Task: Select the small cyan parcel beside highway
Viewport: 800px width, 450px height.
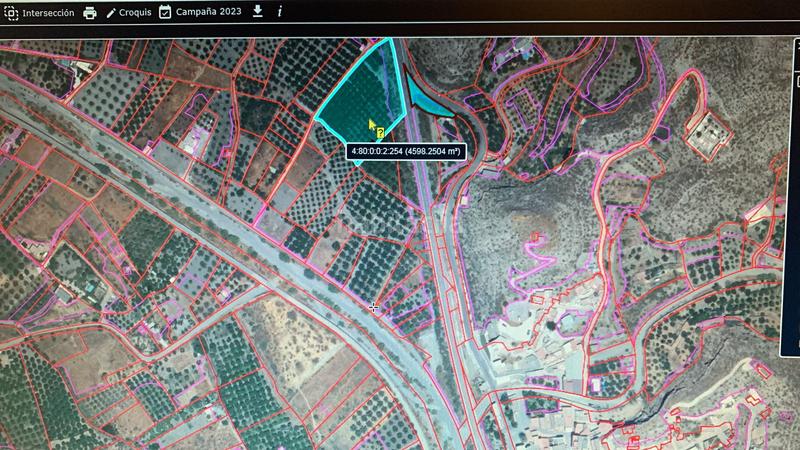Action: point(430,101)
